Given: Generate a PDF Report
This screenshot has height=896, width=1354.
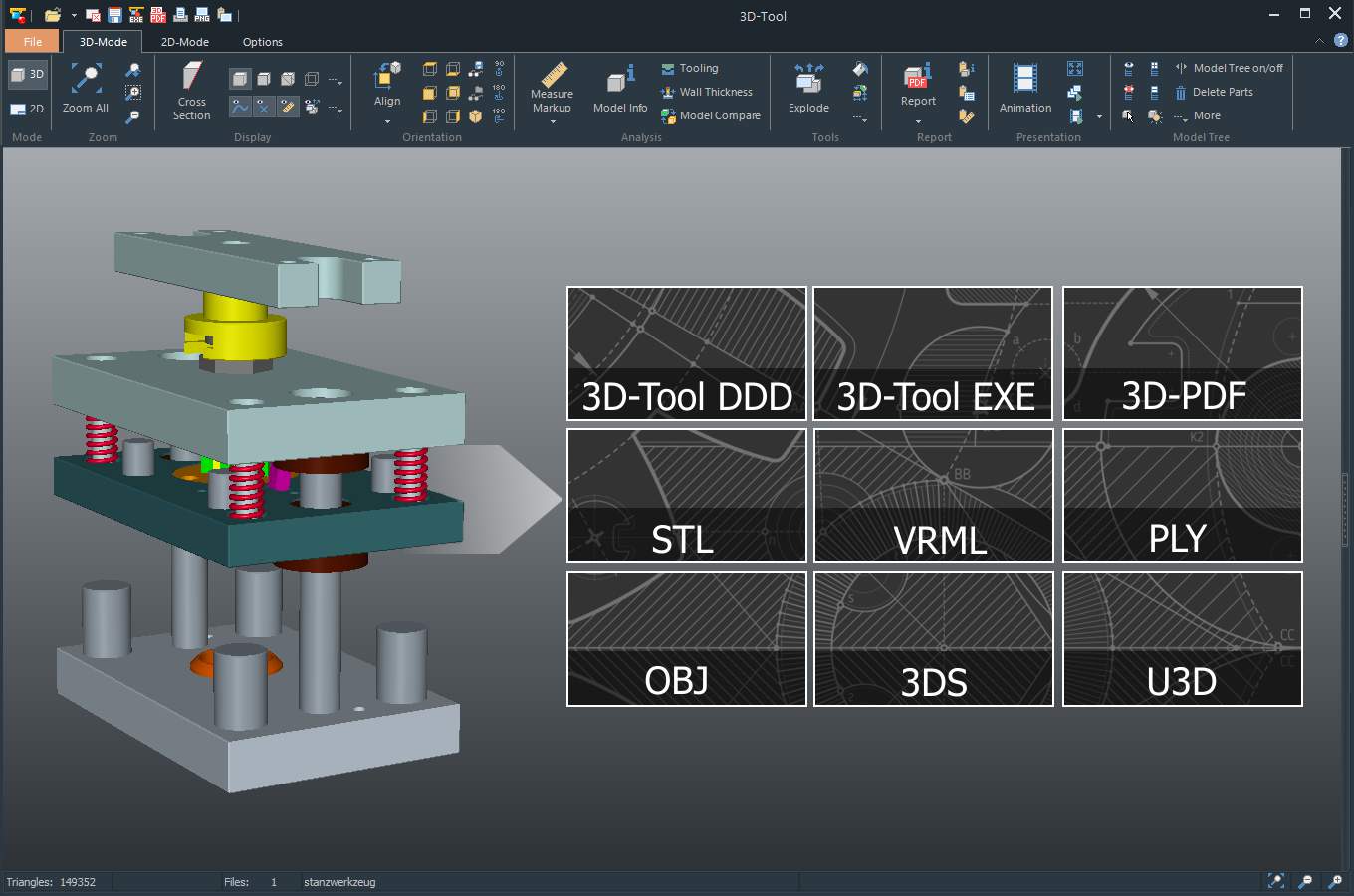Looking at the screenshot, I should tap(917, 85).
